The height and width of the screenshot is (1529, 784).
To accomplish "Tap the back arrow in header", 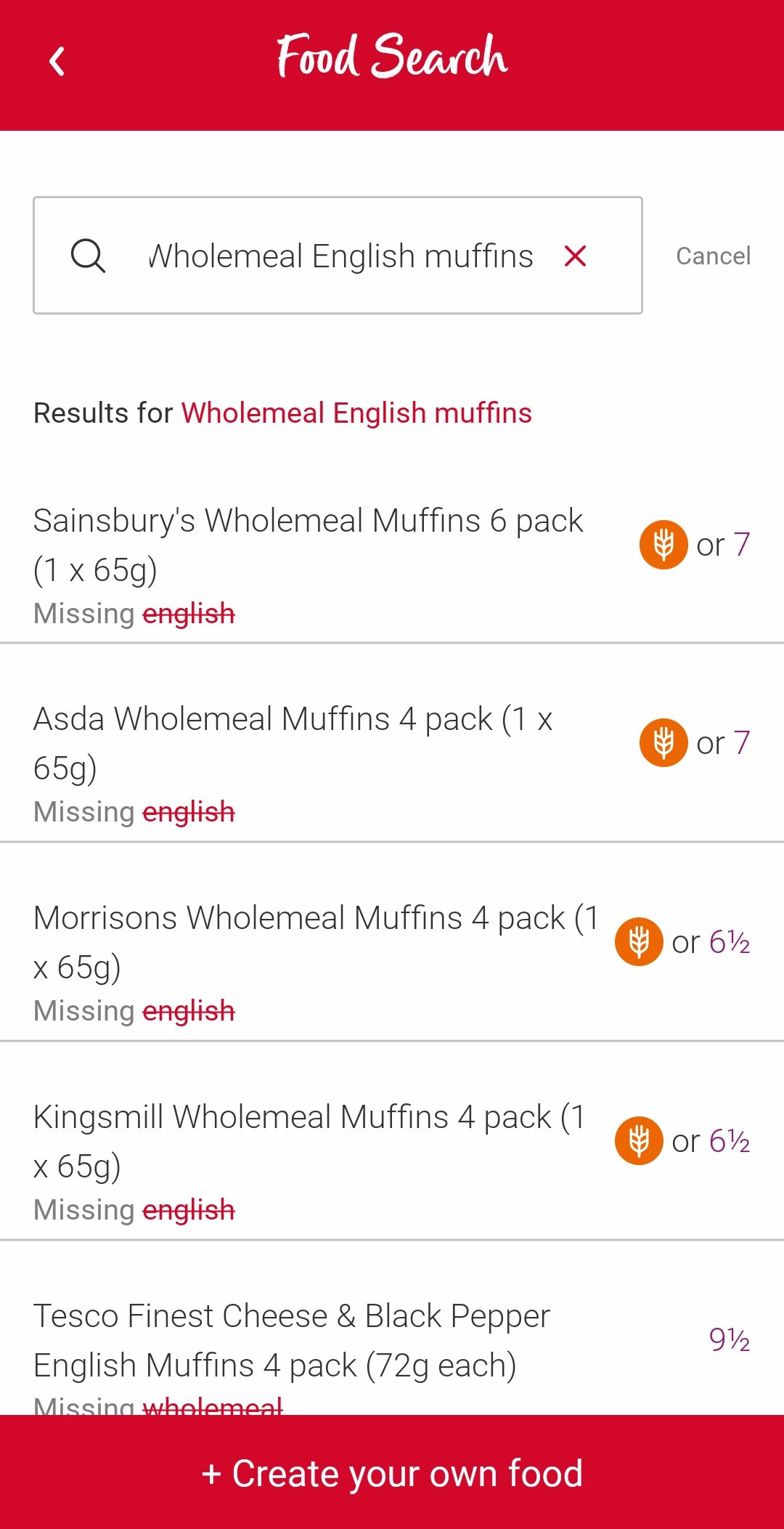I will pyautogui.click(x=57, y=61).
